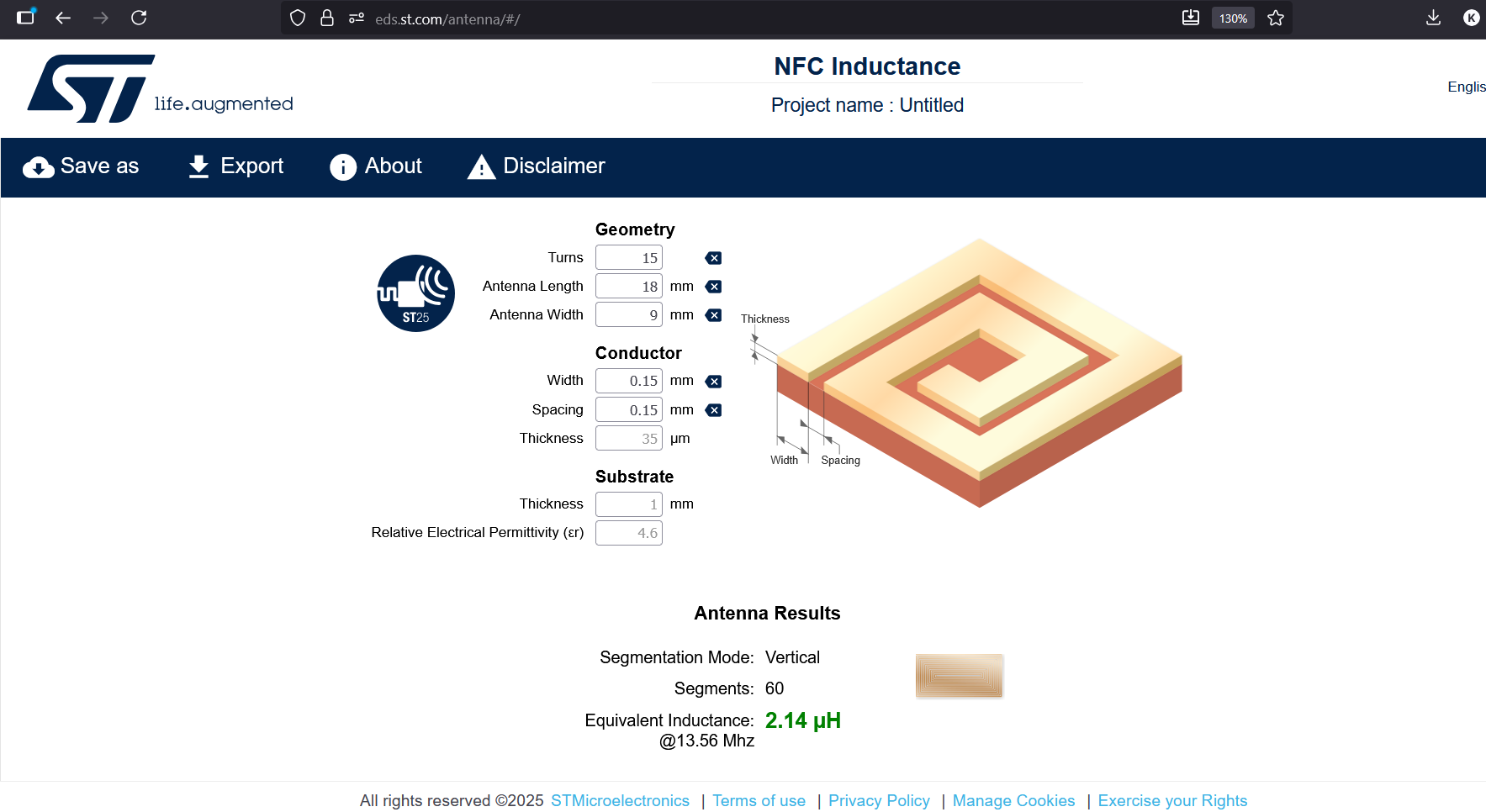
Task: Clear the Turns value with its reset icon
Action: 713,258
